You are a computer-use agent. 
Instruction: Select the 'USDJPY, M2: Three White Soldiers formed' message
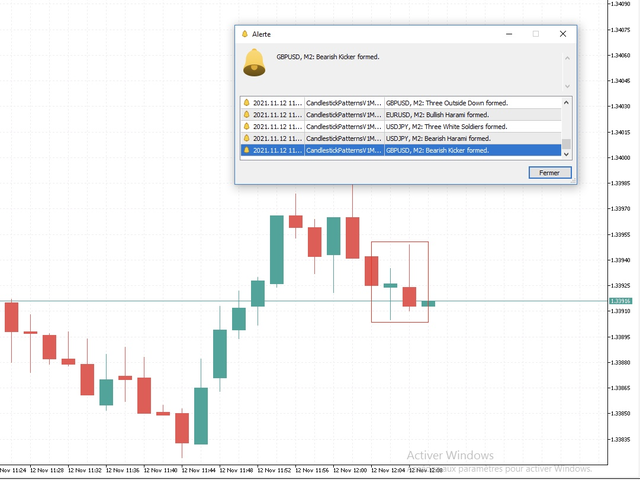tap(445, 126)
